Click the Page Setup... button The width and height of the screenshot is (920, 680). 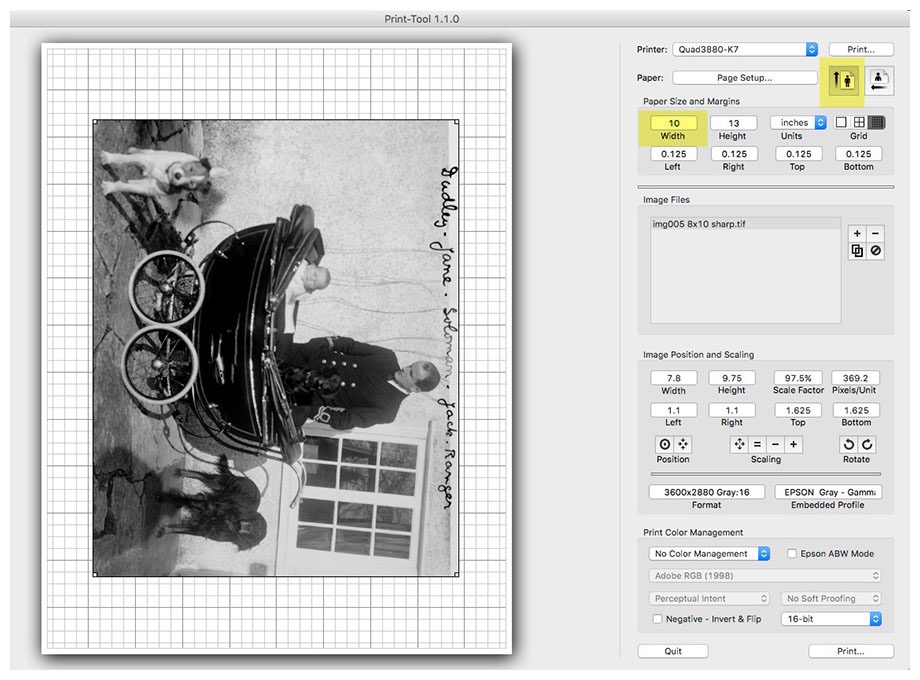click(744, 77)
